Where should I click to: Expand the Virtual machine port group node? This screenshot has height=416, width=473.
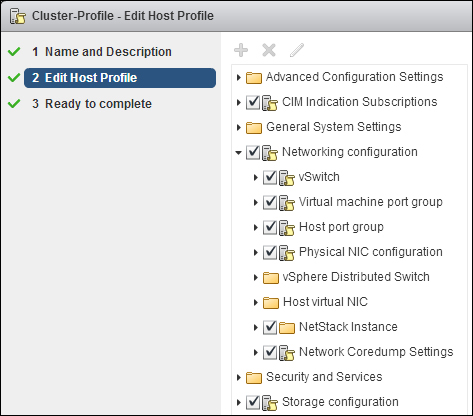(x=255, y=202)
